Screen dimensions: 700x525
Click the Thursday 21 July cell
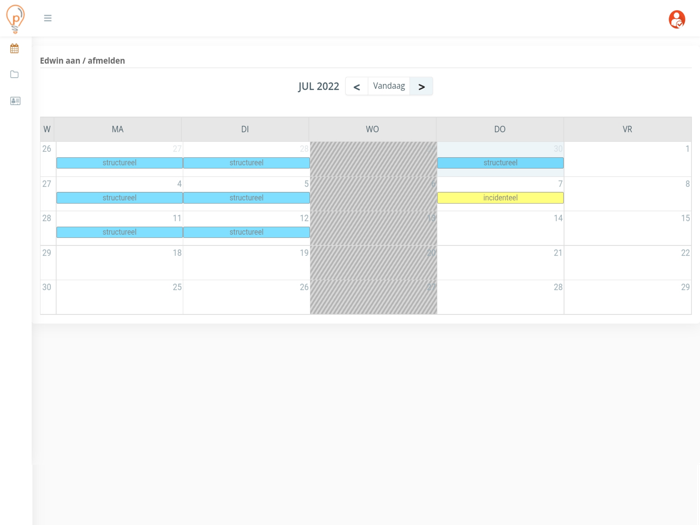click(500, 263)
